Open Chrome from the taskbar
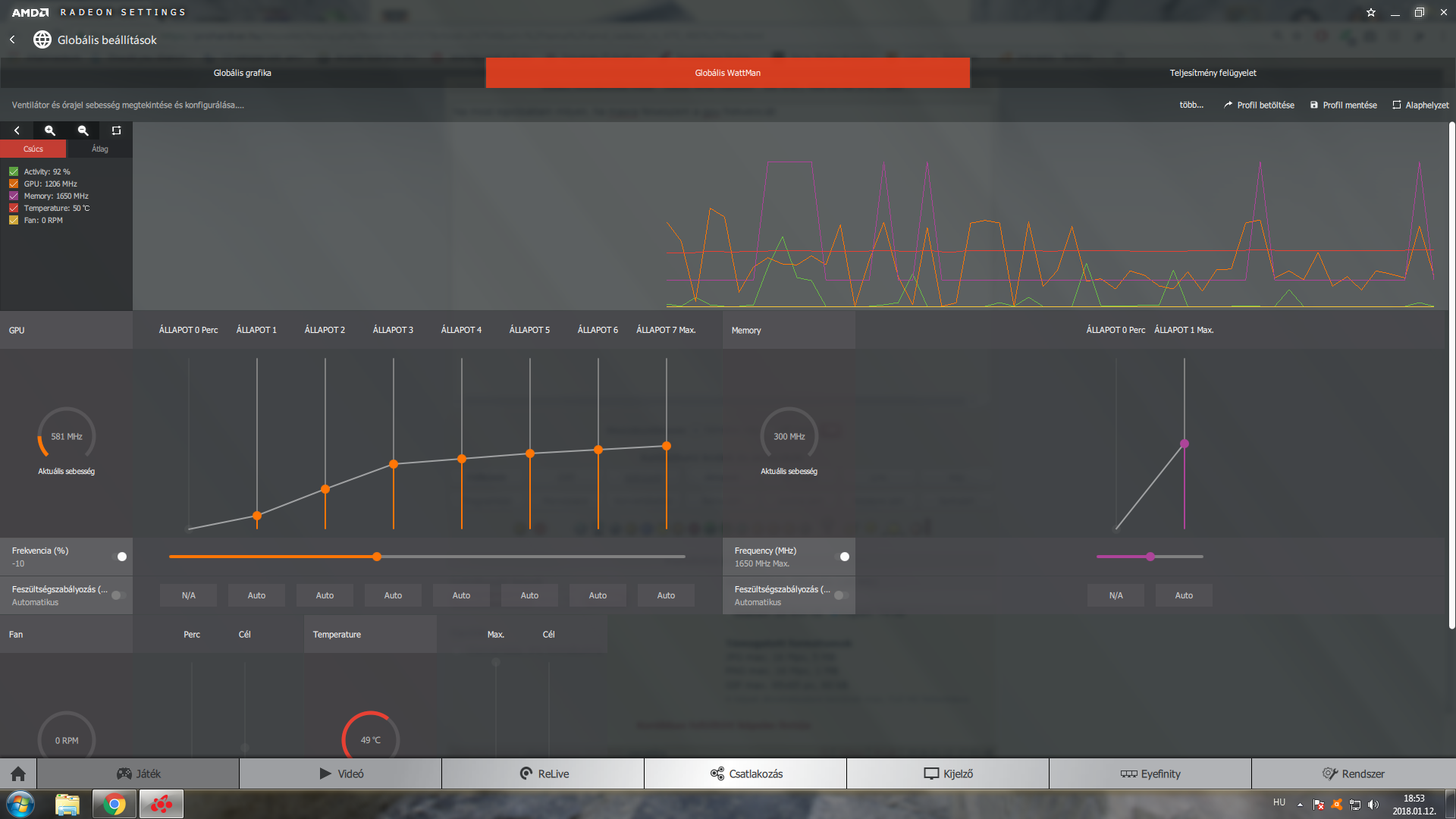 click(115, 804)
